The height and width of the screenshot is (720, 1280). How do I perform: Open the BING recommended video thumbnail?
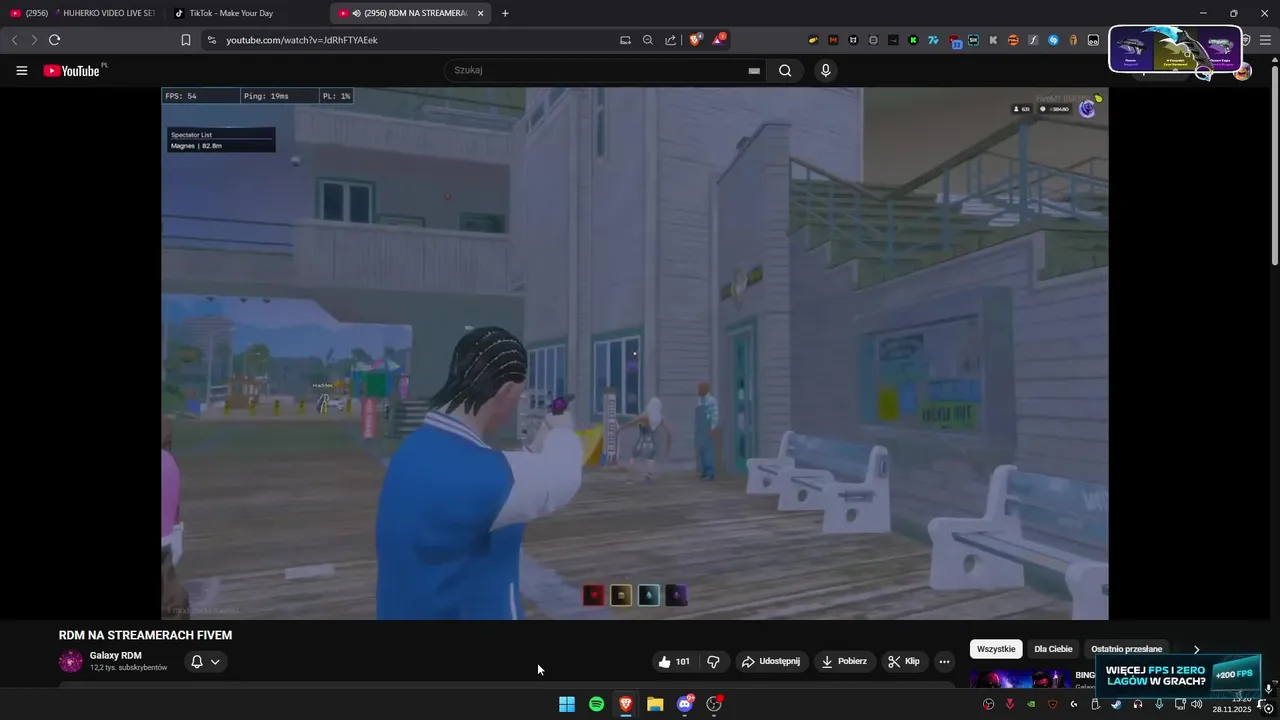coord(1020,679)
